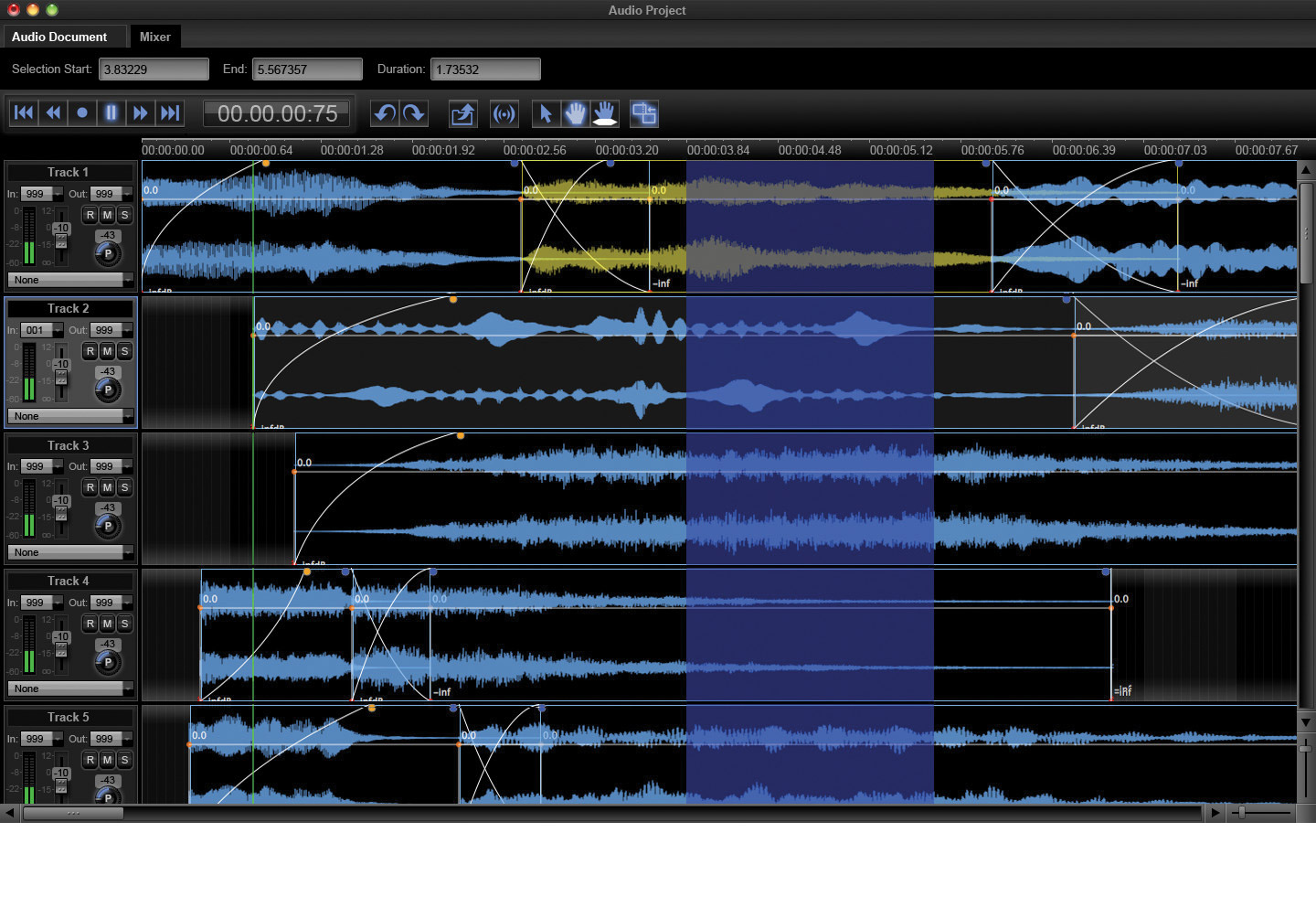The width and height of the screenshot is (1316, 918).
Task: Click the skip to start transport button
Action: click(24, 112)
